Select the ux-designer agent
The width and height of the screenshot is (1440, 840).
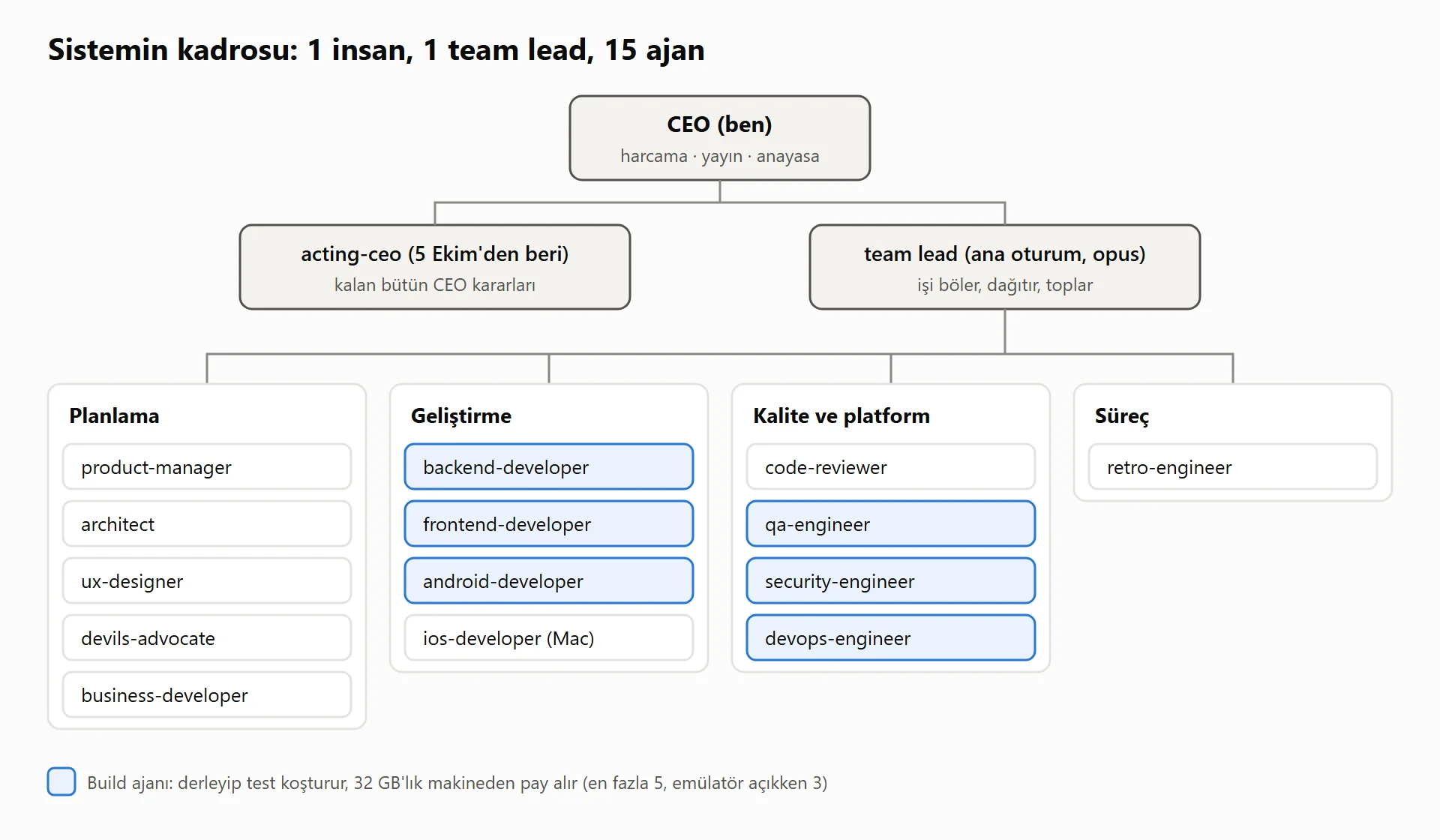[207, 580]
